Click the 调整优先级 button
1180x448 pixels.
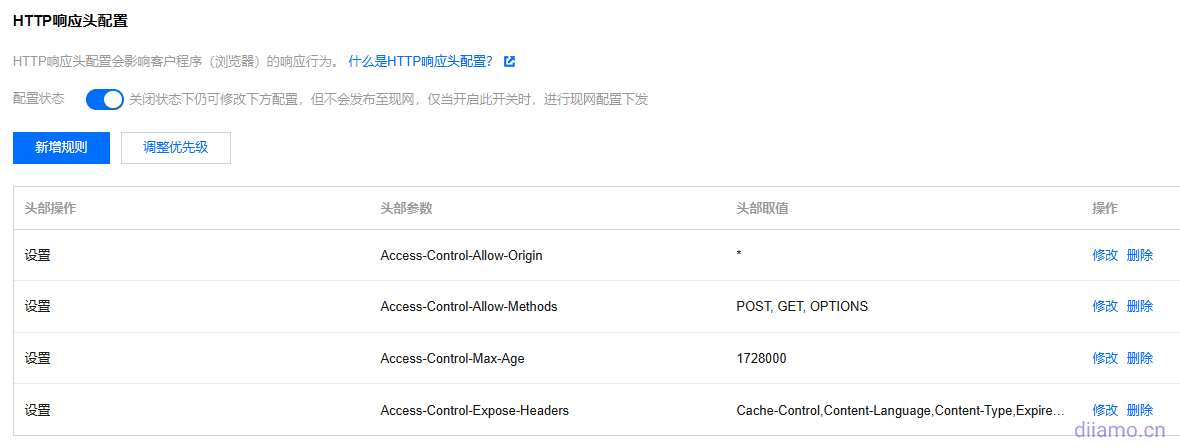click(175, 147)
